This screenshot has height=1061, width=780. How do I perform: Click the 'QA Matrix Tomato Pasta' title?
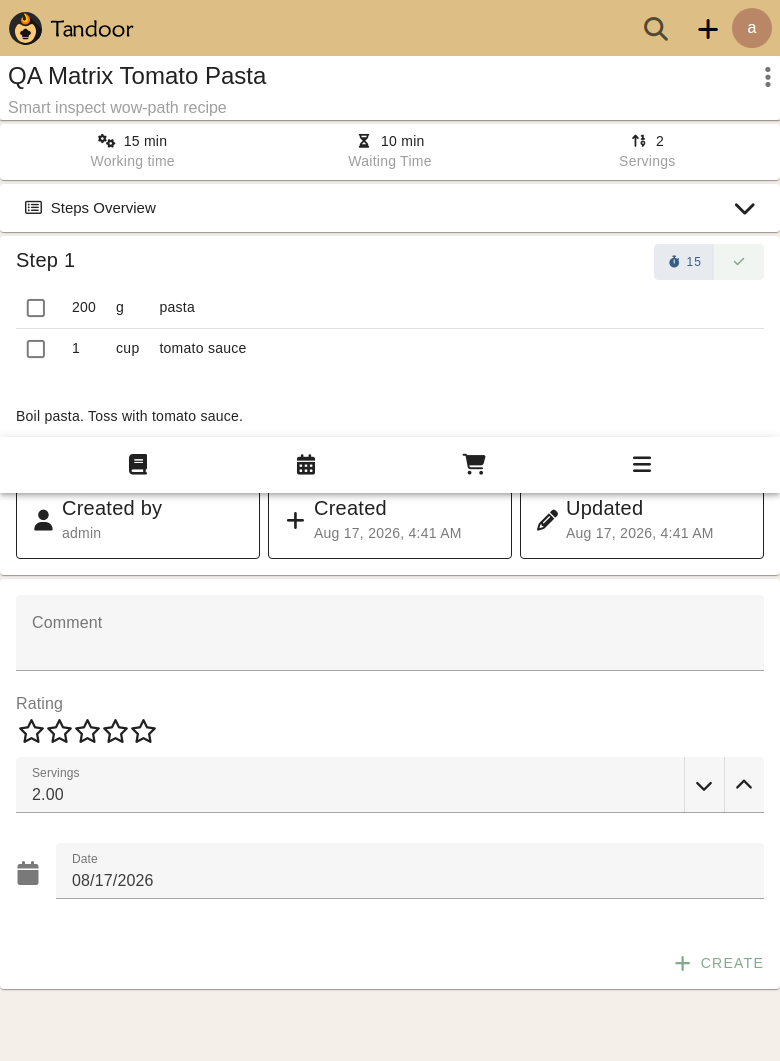tap(137, 76)
